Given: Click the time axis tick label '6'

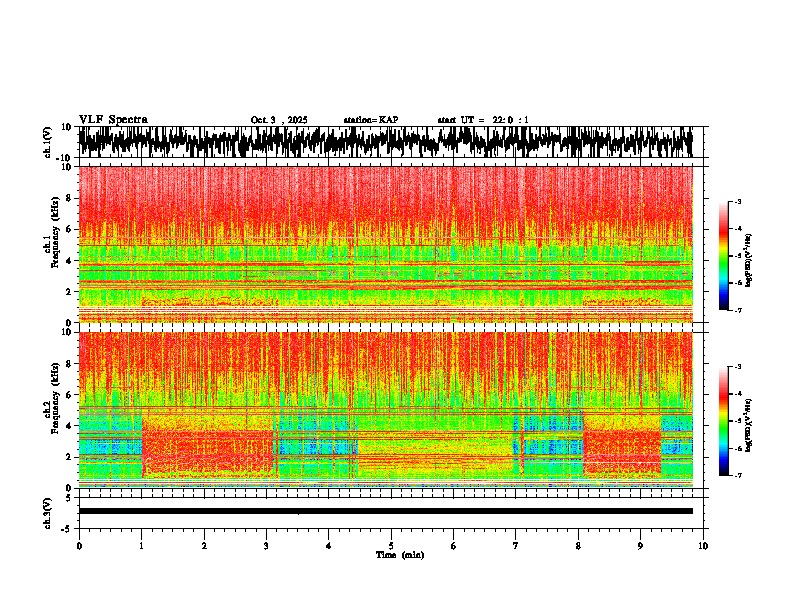Looking at the screenshot, I should pos(454,546).
